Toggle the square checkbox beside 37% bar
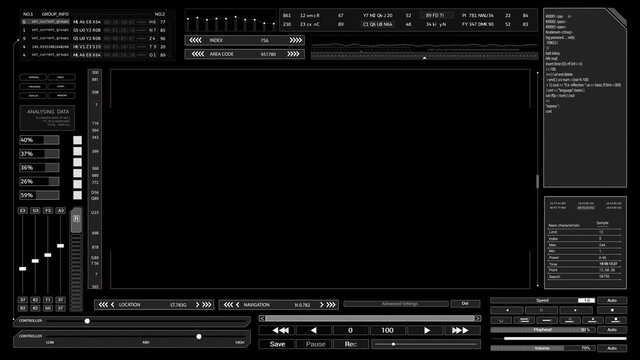The height and width of the screenshot is (360, 640). (x=77, y=151)
